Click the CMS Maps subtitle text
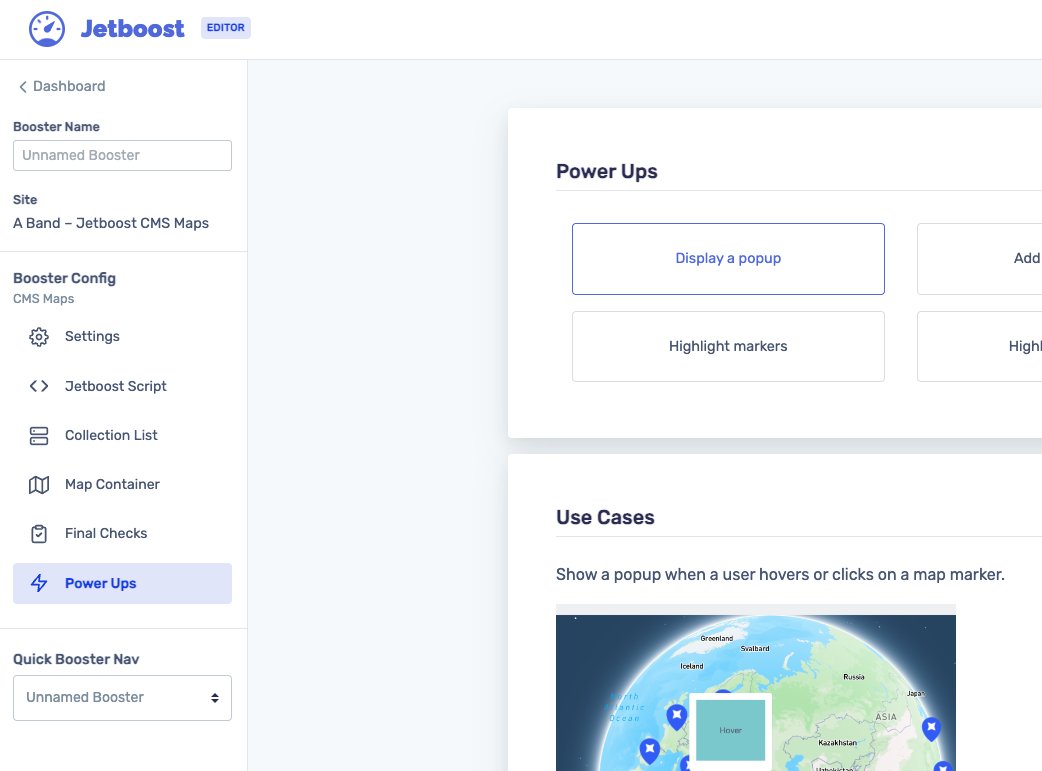This screenshot has width=1042, height=771. [44, 299]
